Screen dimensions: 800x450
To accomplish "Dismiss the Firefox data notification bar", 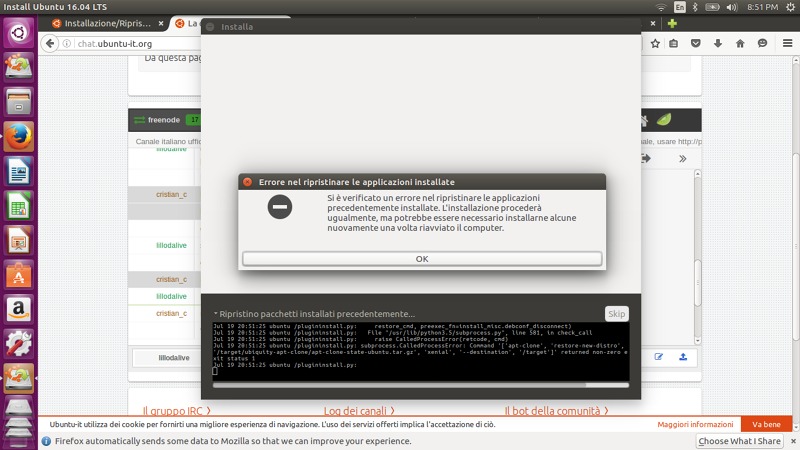I will pyautogui.click(x=793, y=441).
